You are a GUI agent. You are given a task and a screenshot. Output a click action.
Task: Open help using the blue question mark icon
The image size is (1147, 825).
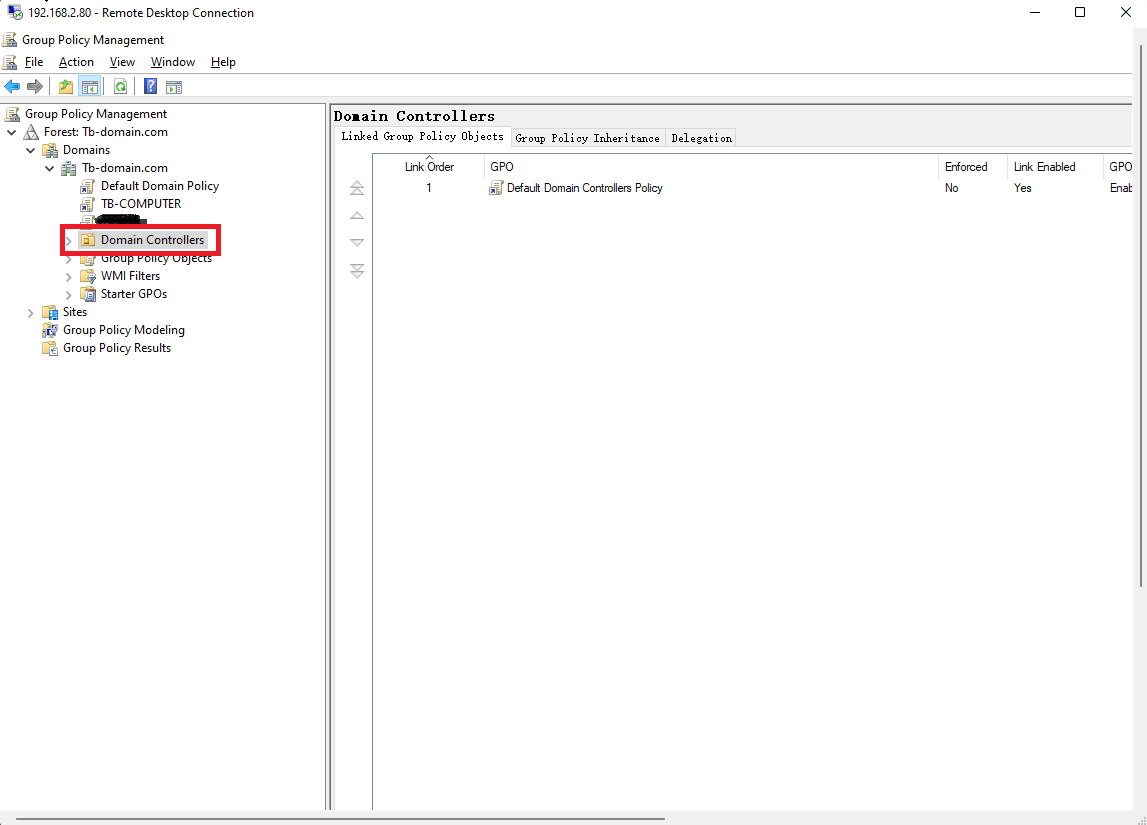(151, 86)
